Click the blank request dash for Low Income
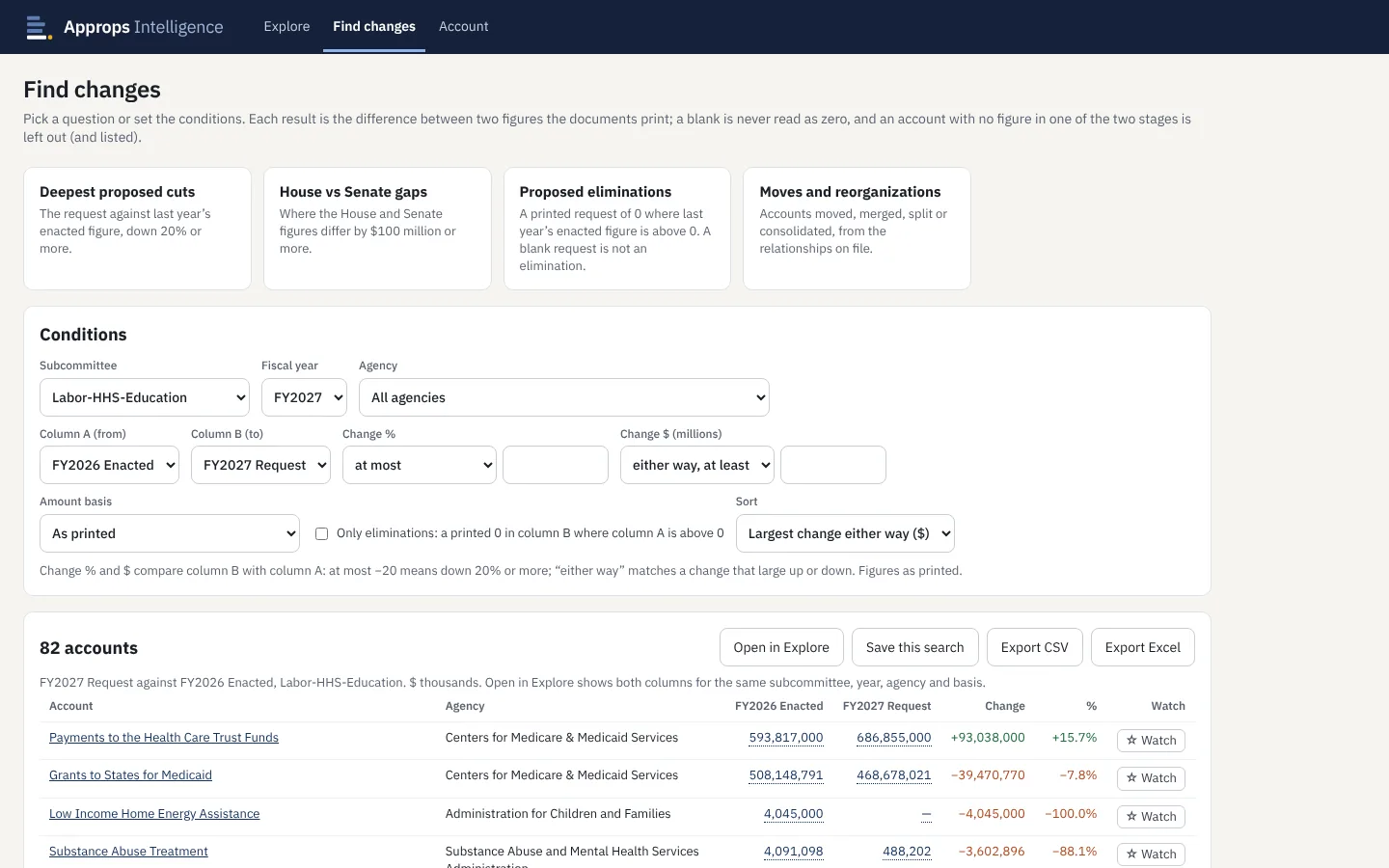The height and width of the screenshot is (868, 1389). pyautogui.click(x=926, y=814)
